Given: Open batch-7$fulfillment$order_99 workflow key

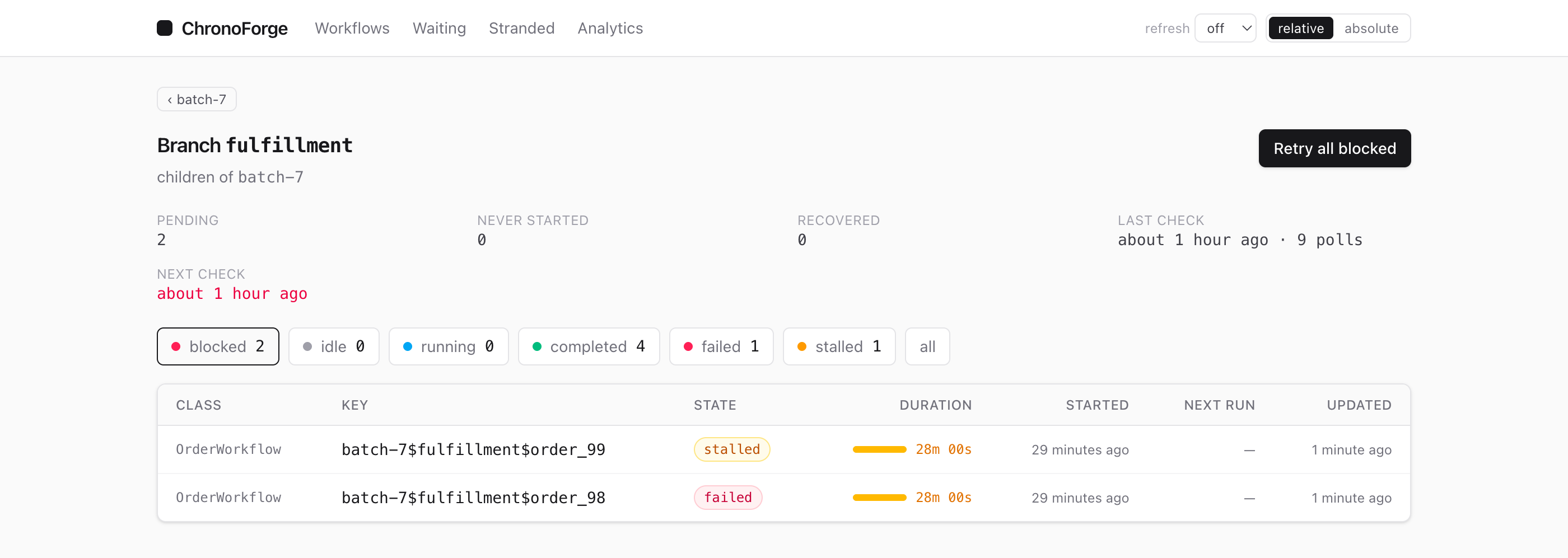Looking at the screenshot, I should [x=474, y=449].
